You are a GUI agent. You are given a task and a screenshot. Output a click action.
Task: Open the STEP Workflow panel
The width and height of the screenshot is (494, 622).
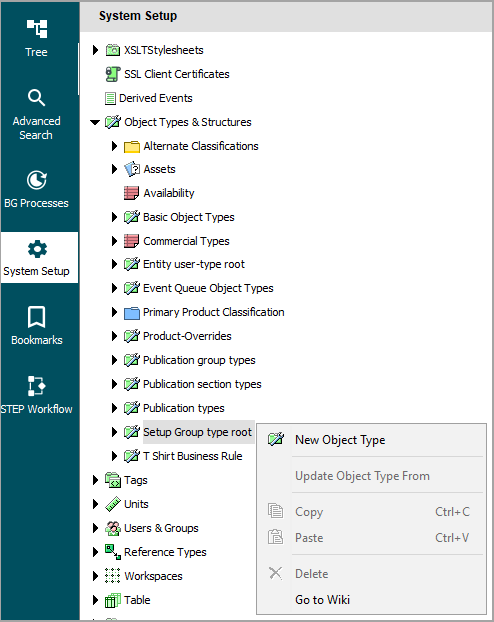37,395
